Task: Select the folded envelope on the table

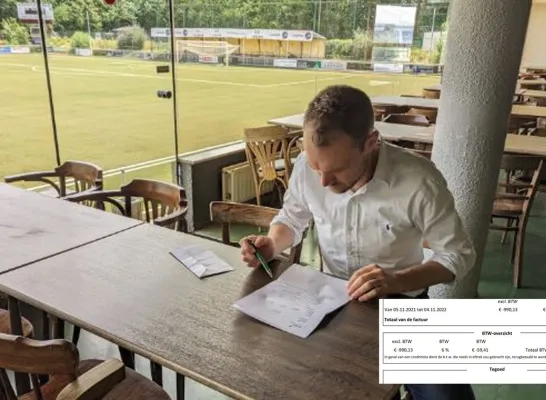Action: (201, 261)
